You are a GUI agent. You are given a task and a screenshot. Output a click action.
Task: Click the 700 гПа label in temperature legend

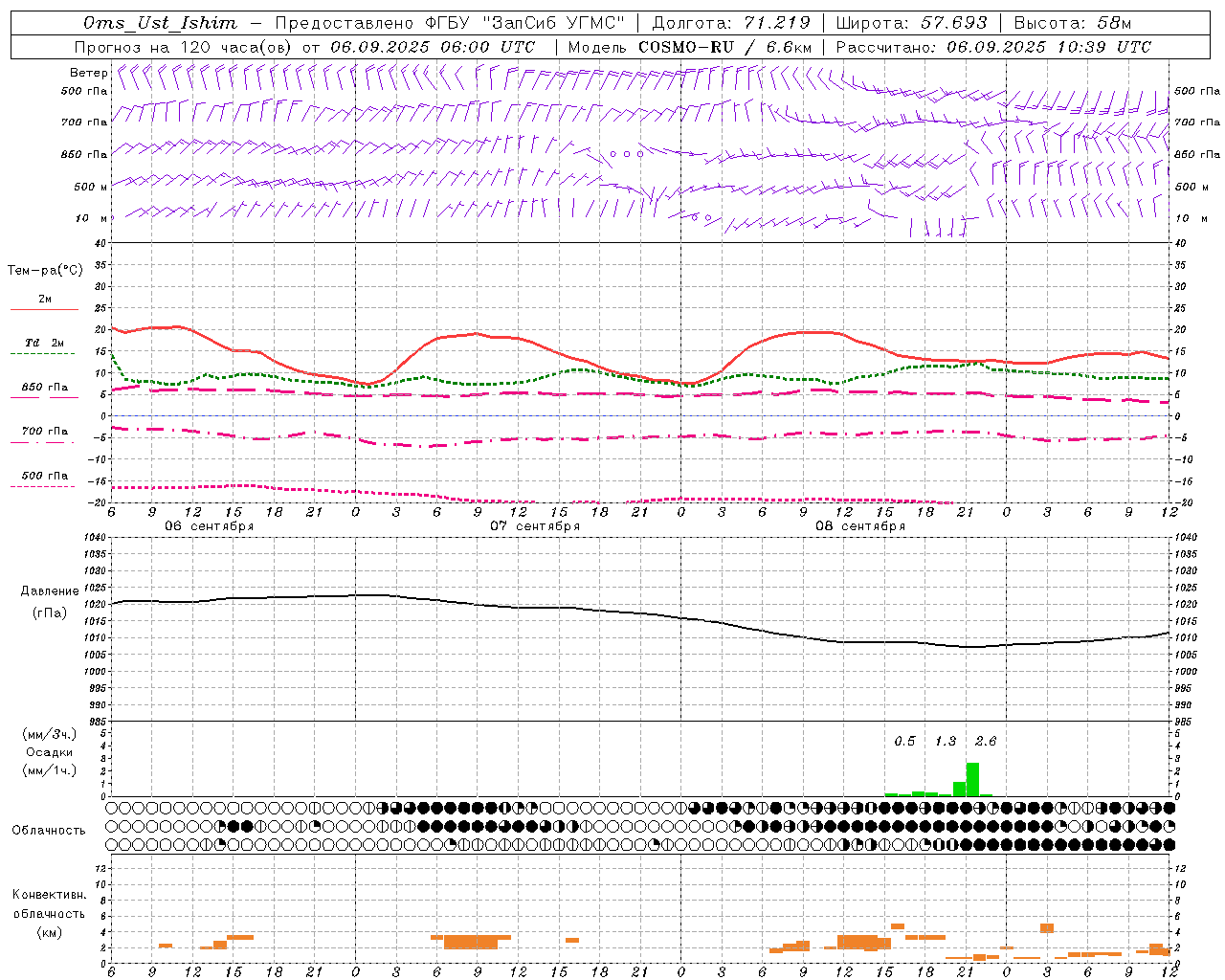[45, 431]
